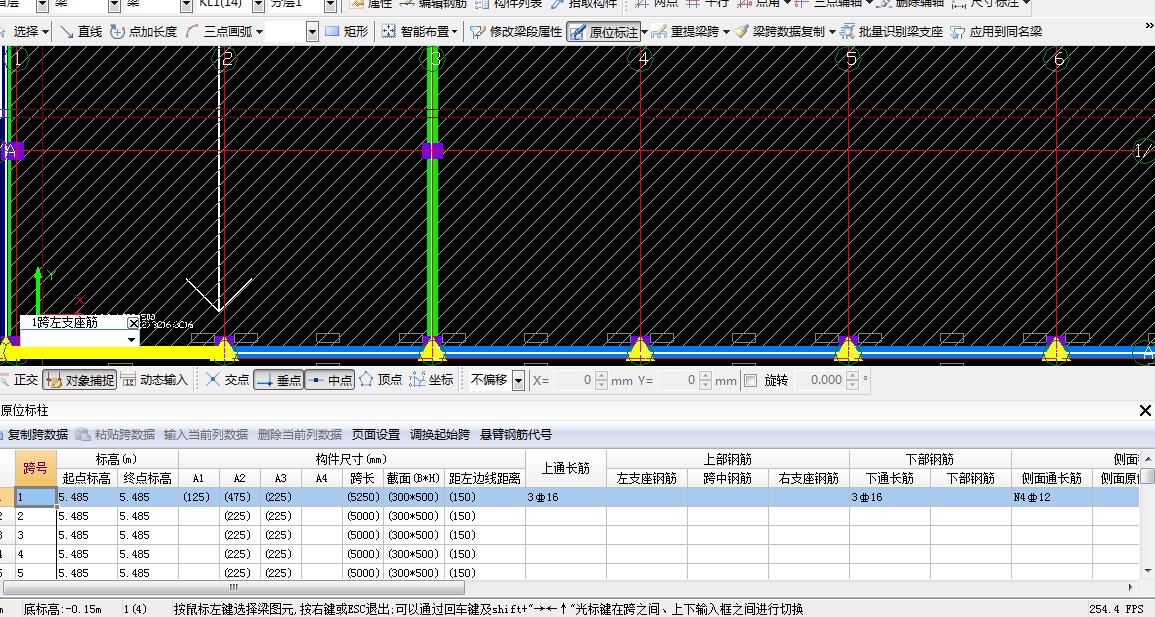Choose the 点加长度 point-plus-length tool

144,32
